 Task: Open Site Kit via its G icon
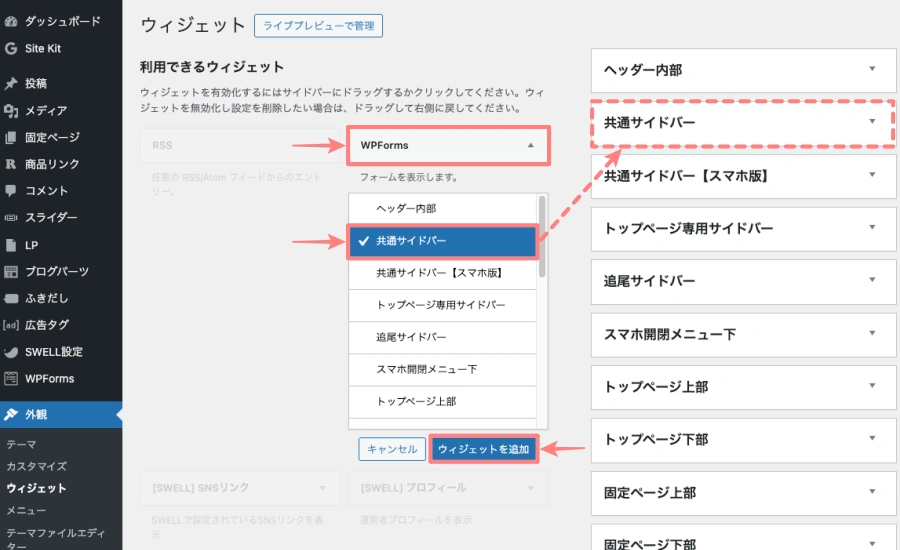pos(11,48)
